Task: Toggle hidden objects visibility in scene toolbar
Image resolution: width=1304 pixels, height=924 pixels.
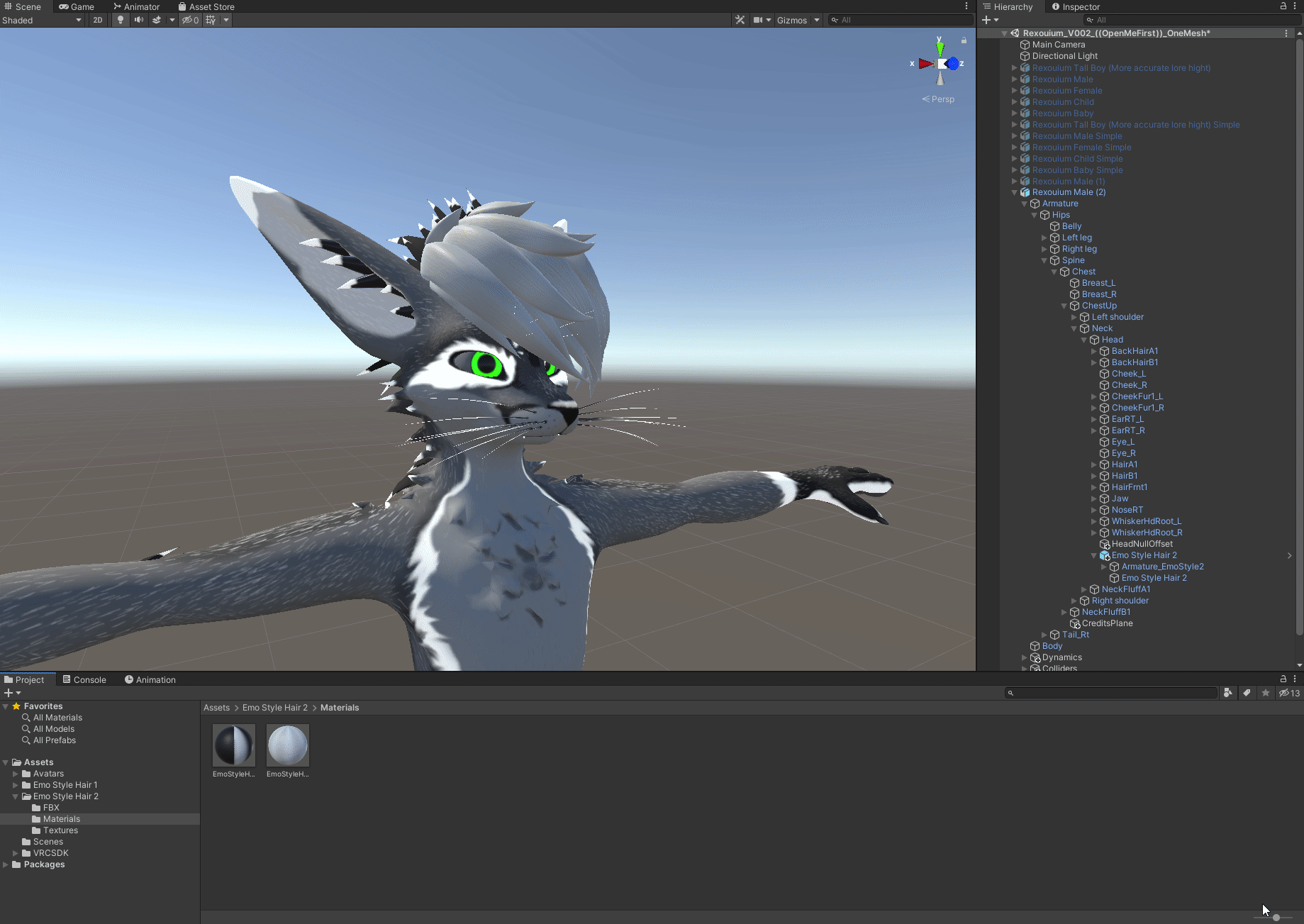Action: pos(191,20)
